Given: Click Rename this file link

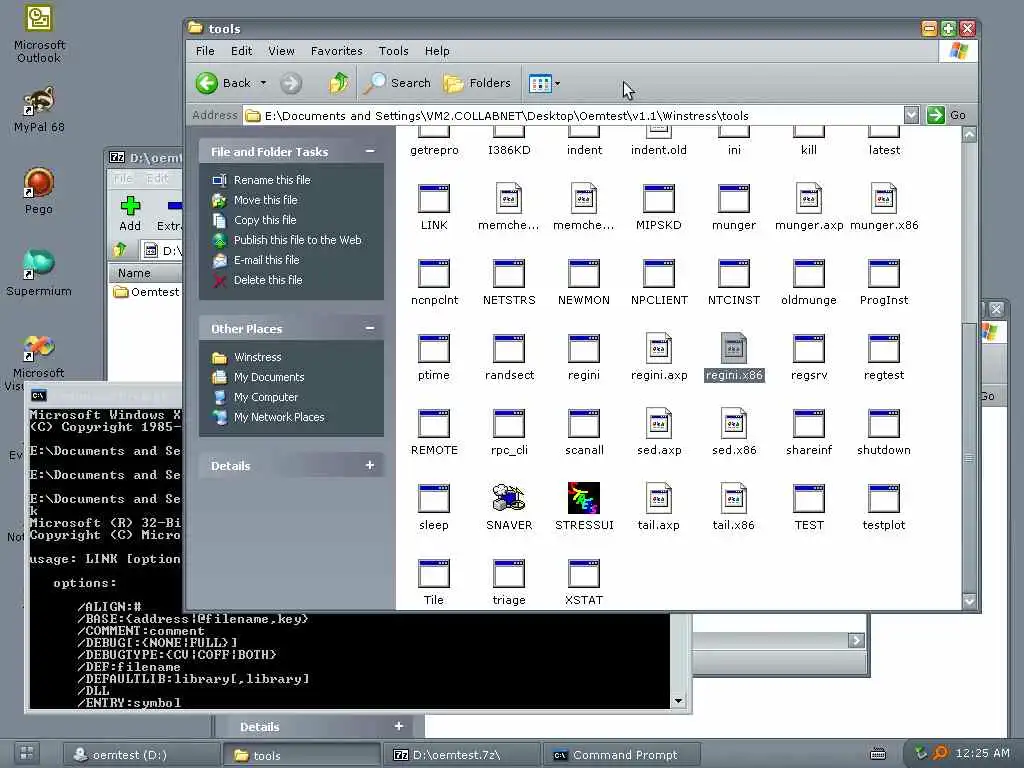Looking at the screenshot, I should [272, 180].
